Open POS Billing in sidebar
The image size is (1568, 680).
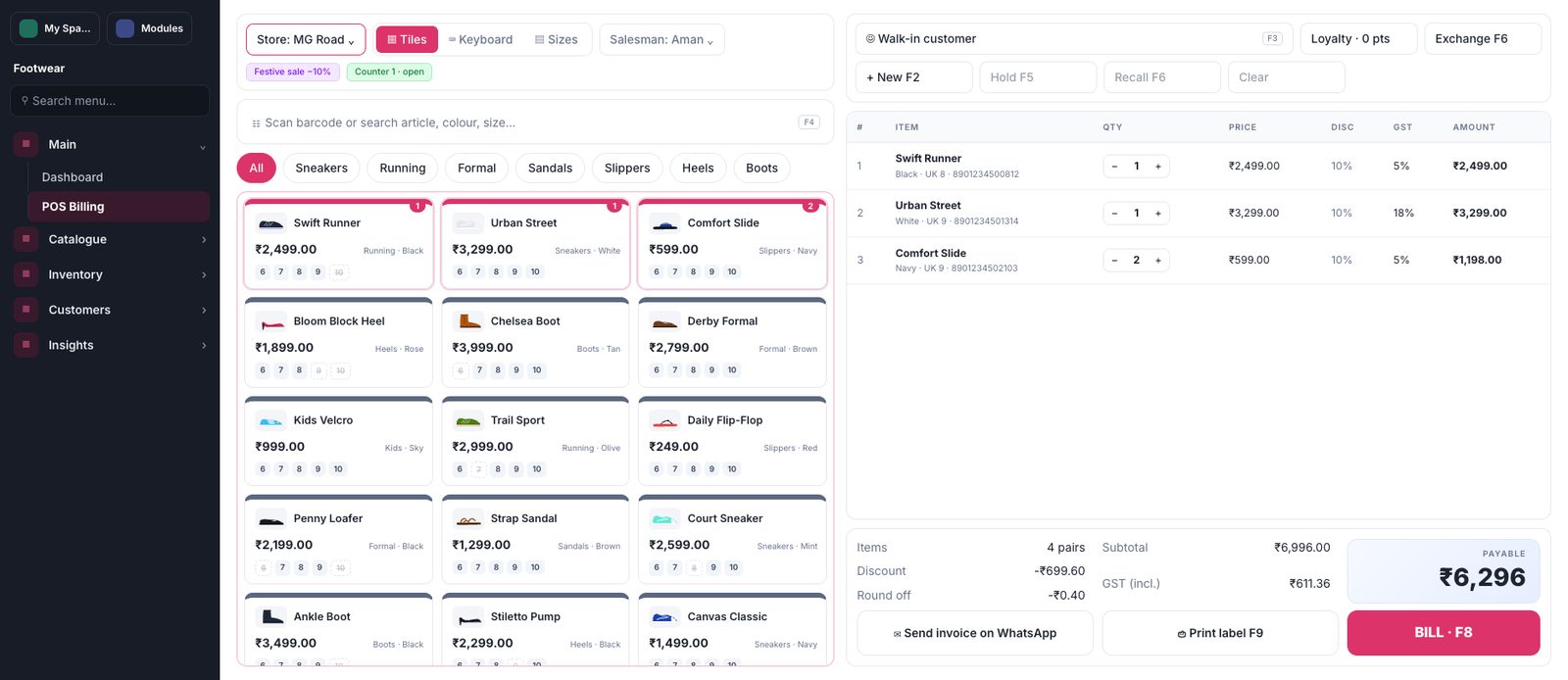point(119,207)
